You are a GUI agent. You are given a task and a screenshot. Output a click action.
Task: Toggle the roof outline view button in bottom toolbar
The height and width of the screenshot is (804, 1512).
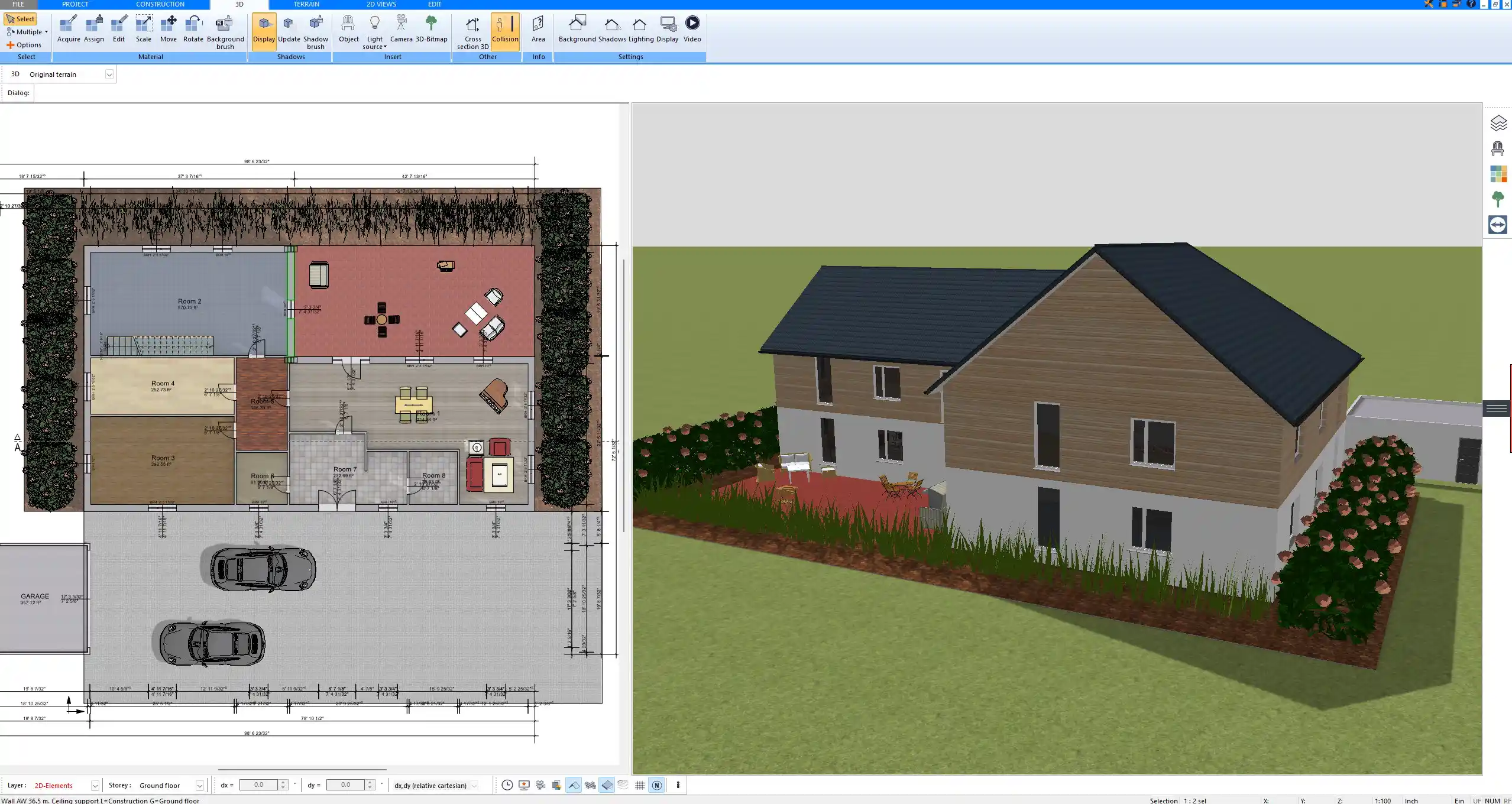[574, 785]
